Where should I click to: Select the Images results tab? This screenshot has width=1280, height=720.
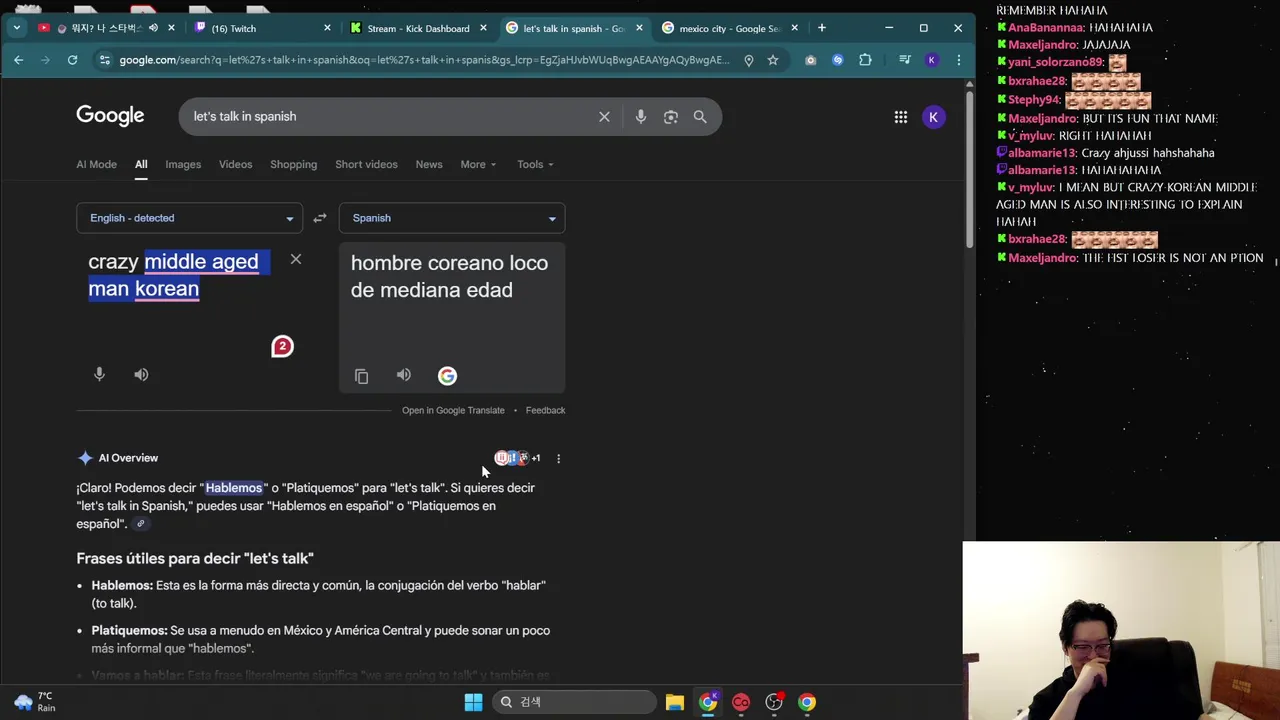pos(183,164)
